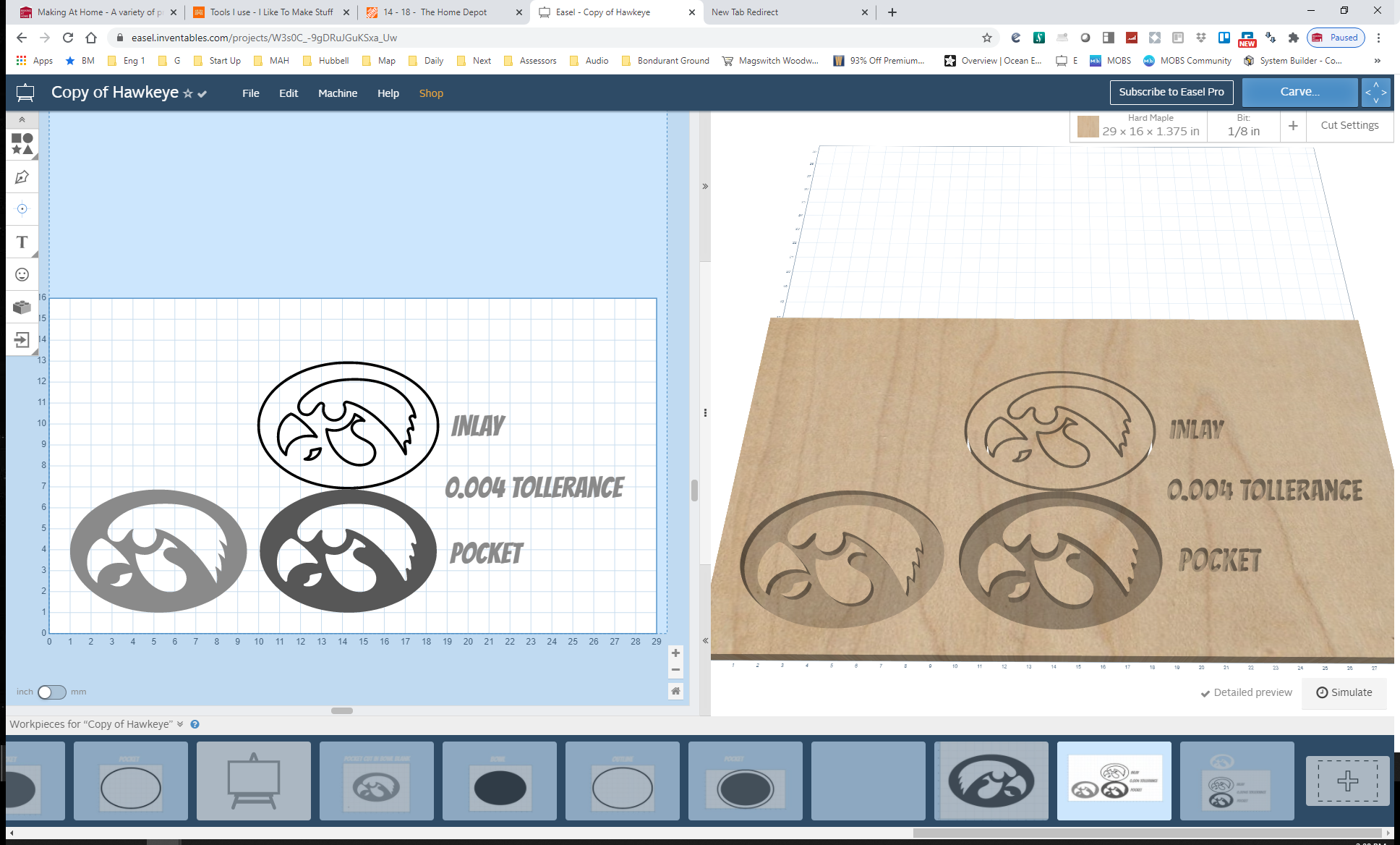The image size is (1400, 845).
Task: Open the Apps block icon
Action: 22,307
